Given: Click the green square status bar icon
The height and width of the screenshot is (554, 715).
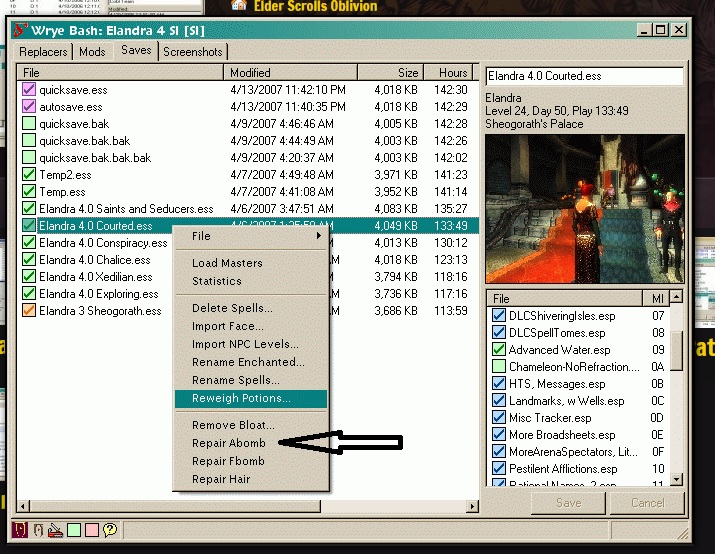Looking at the screenshot, I should [x=74, y=529].
